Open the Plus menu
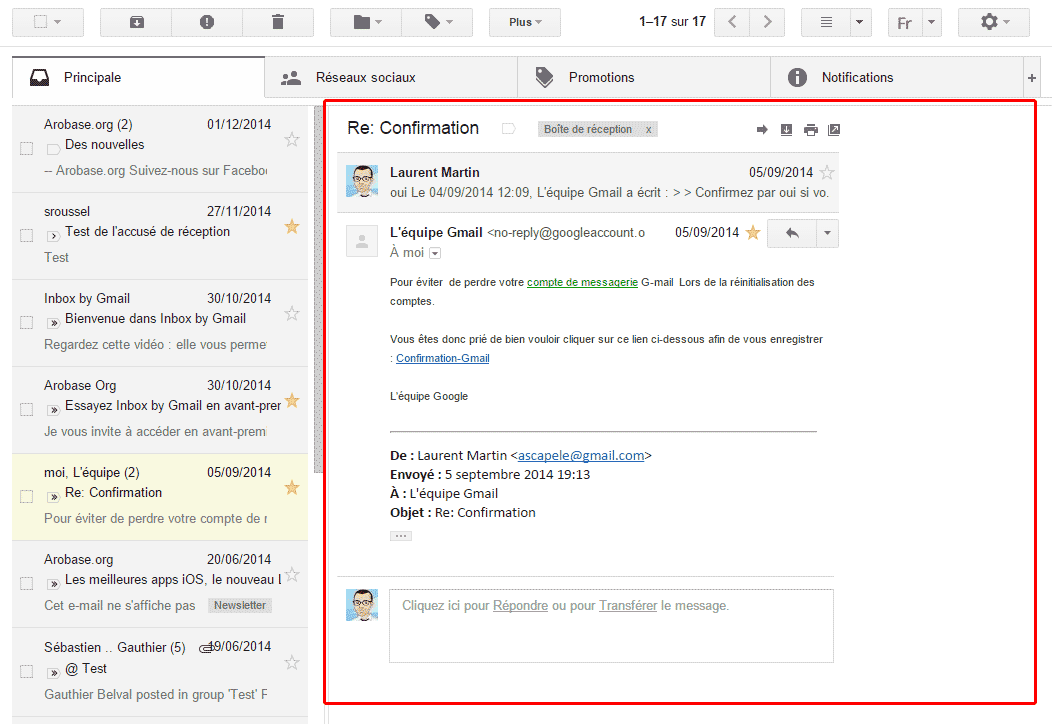This screenshot has height=724, width=1052. [x=525, y=22]
